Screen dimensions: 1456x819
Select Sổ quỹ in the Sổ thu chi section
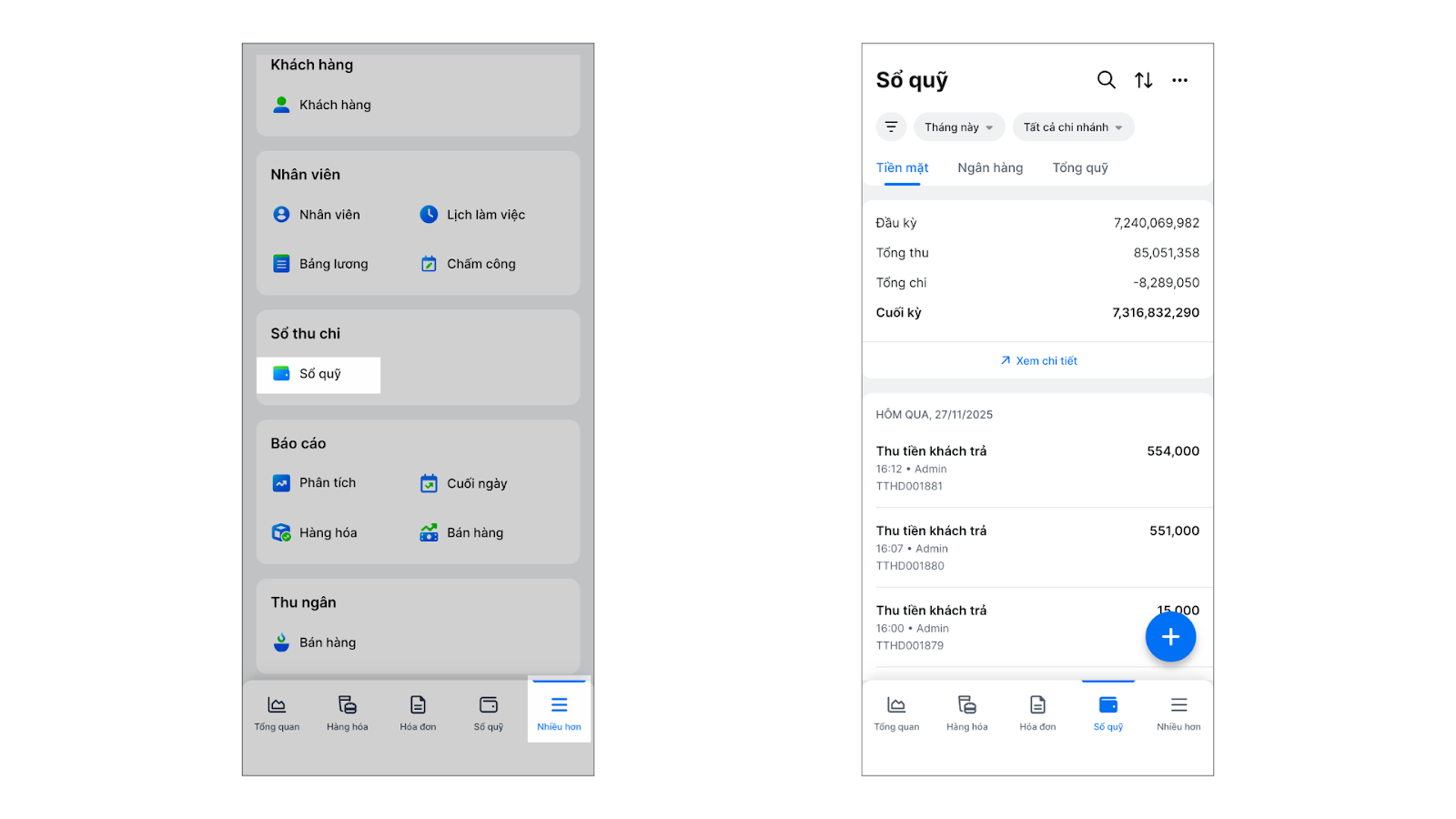click(318, 374)
